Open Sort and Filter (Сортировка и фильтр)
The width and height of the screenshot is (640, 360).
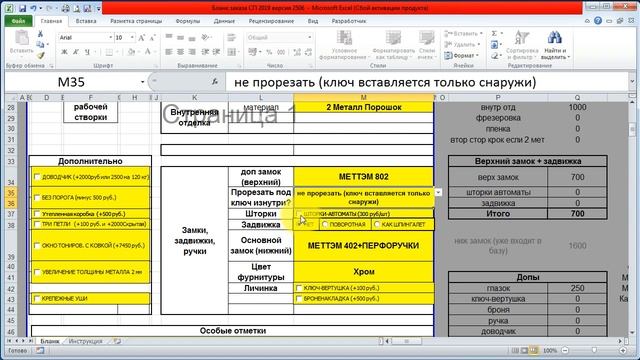[522, 45]
